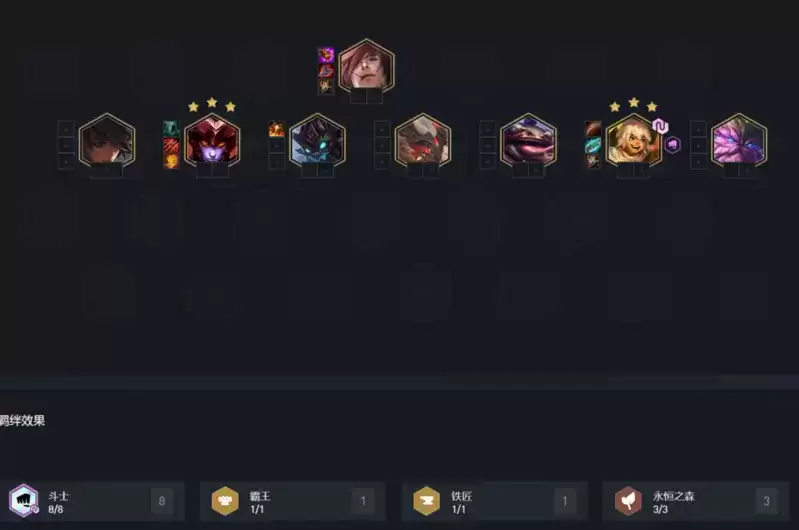Click the 永恒之森 leaf trait icon
Screen dimensions: 799x530
coord(628,501)
